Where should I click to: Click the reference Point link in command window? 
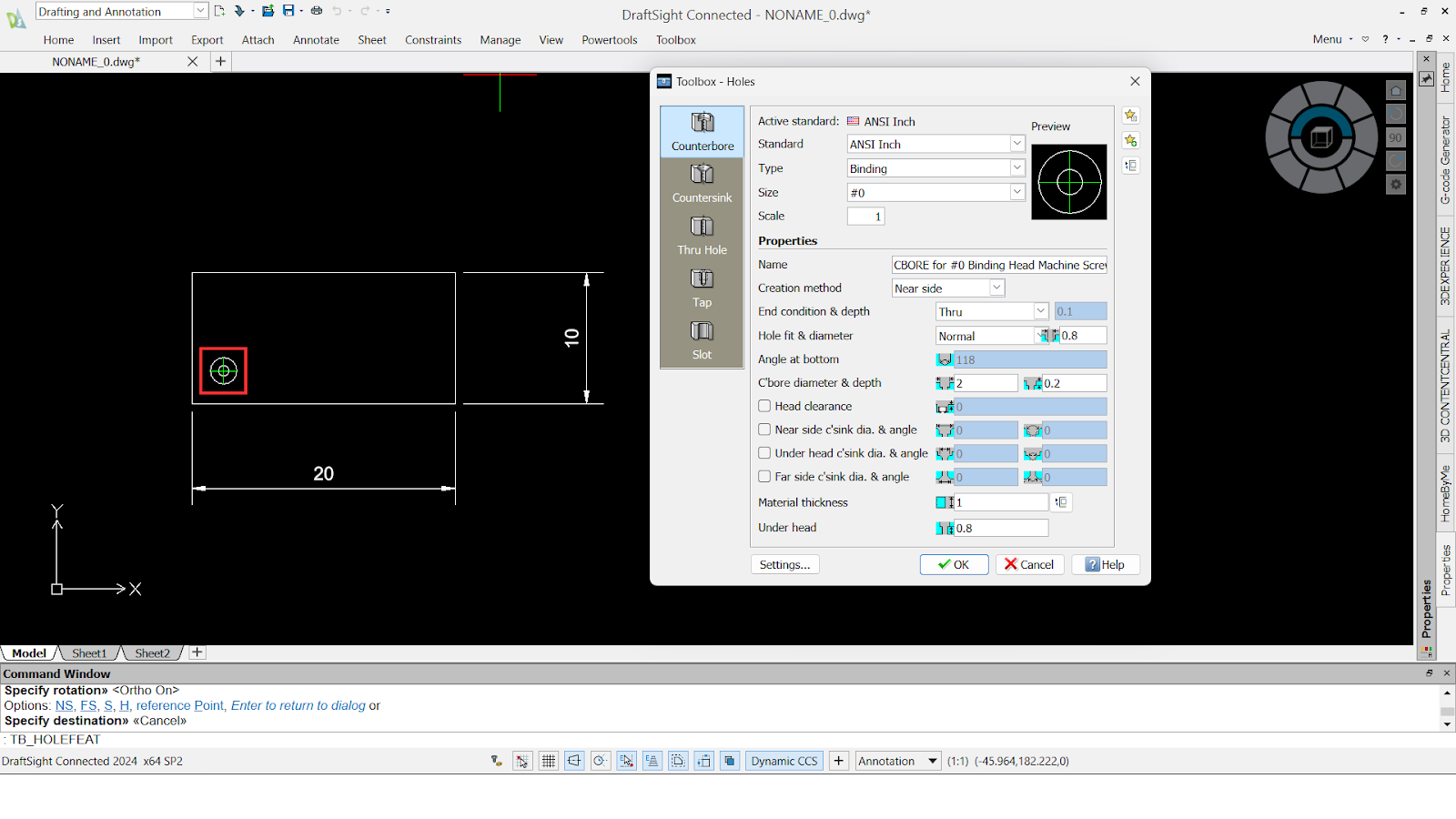tap(180, 705)
